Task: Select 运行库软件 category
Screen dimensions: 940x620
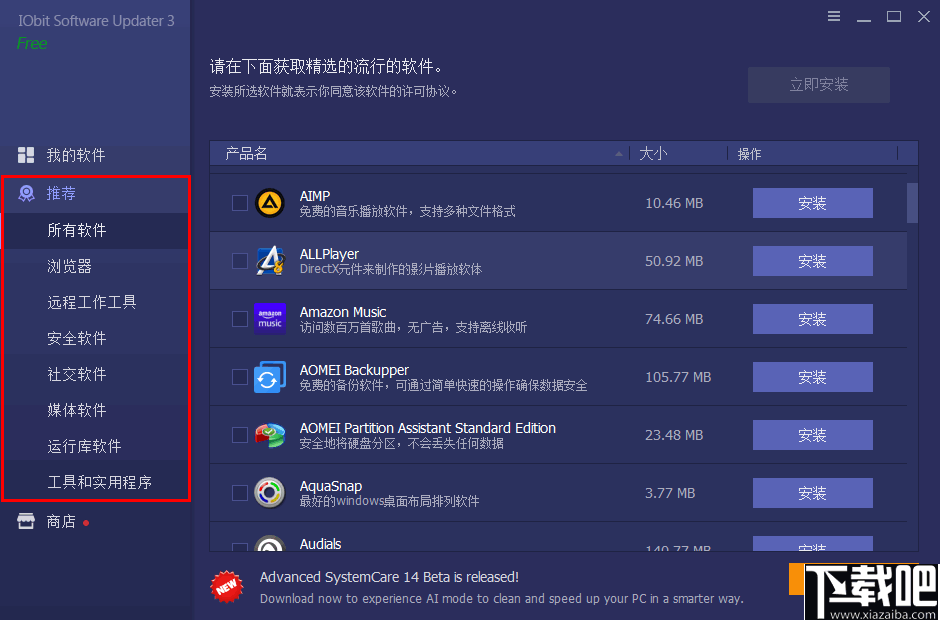Action: click(x=95, y=446)
